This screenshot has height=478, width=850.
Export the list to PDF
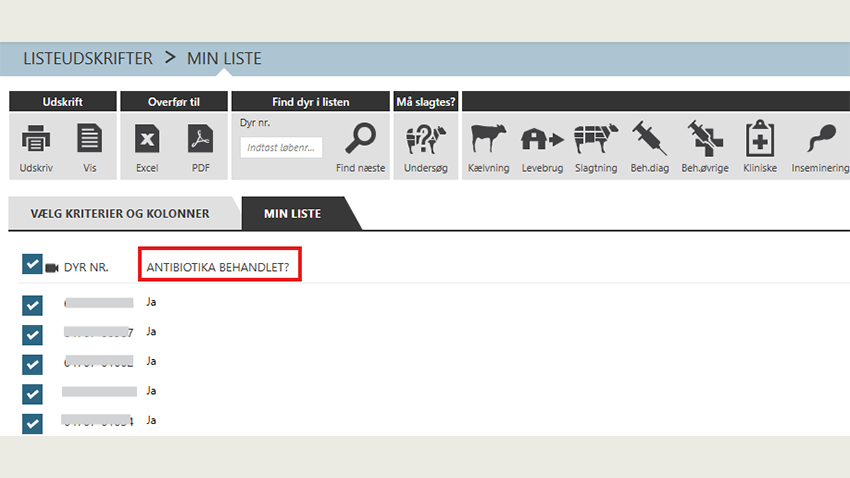pos(201,139)
